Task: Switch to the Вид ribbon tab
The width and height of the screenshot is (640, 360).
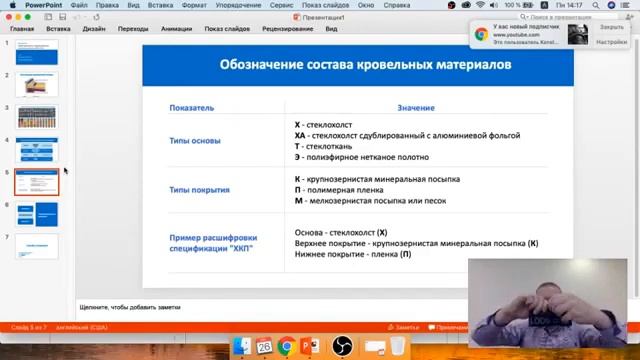Action: point(331,29)
